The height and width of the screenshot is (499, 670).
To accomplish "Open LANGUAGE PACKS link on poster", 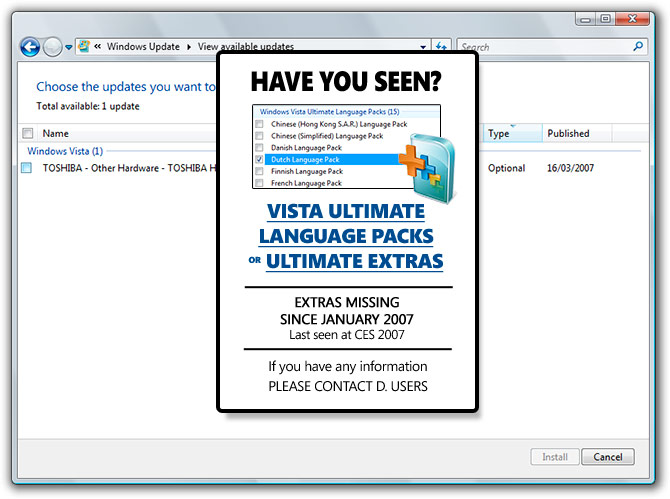I will coord(346,236).
